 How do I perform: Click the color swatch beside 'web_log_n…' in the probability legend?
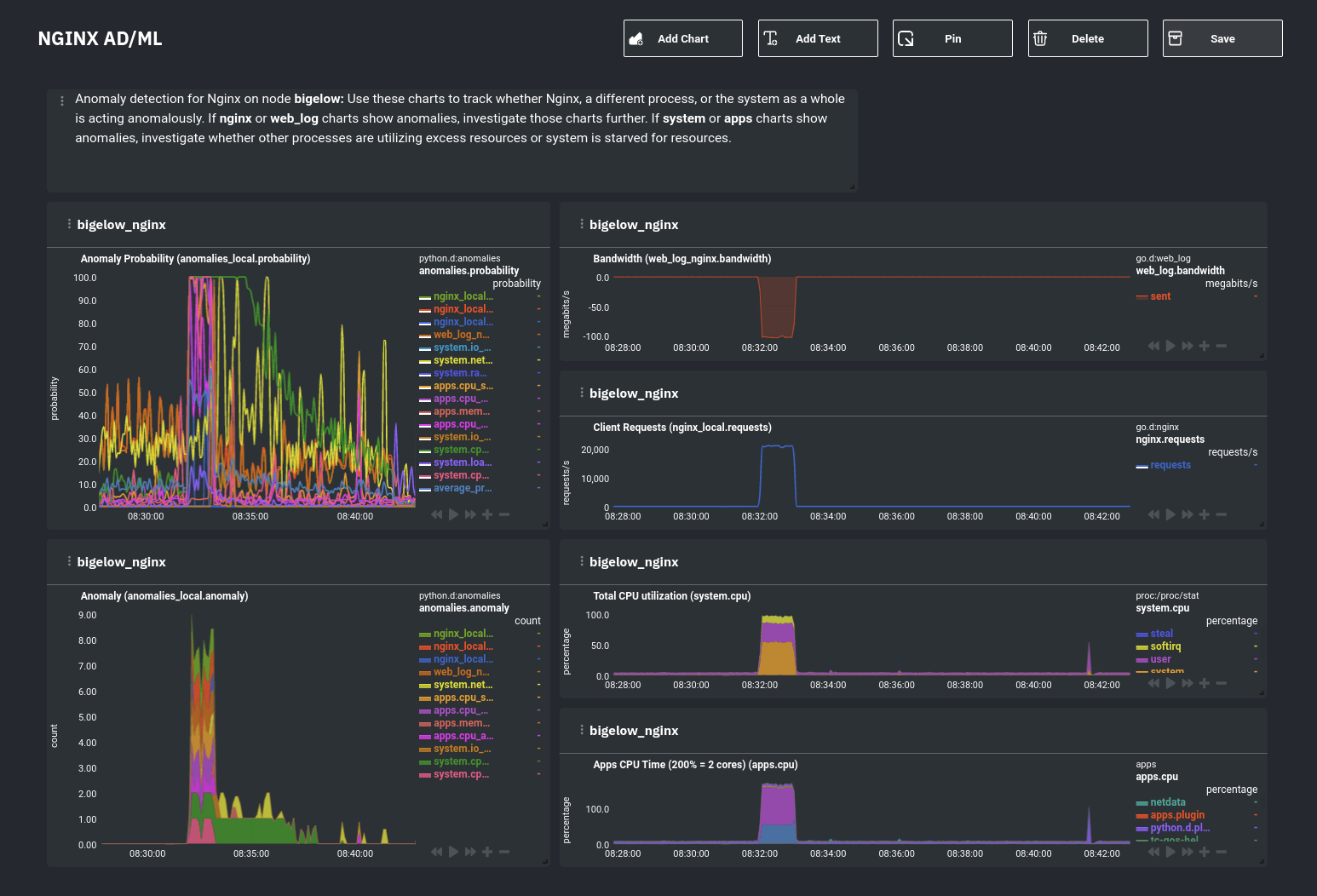(425, 335)
